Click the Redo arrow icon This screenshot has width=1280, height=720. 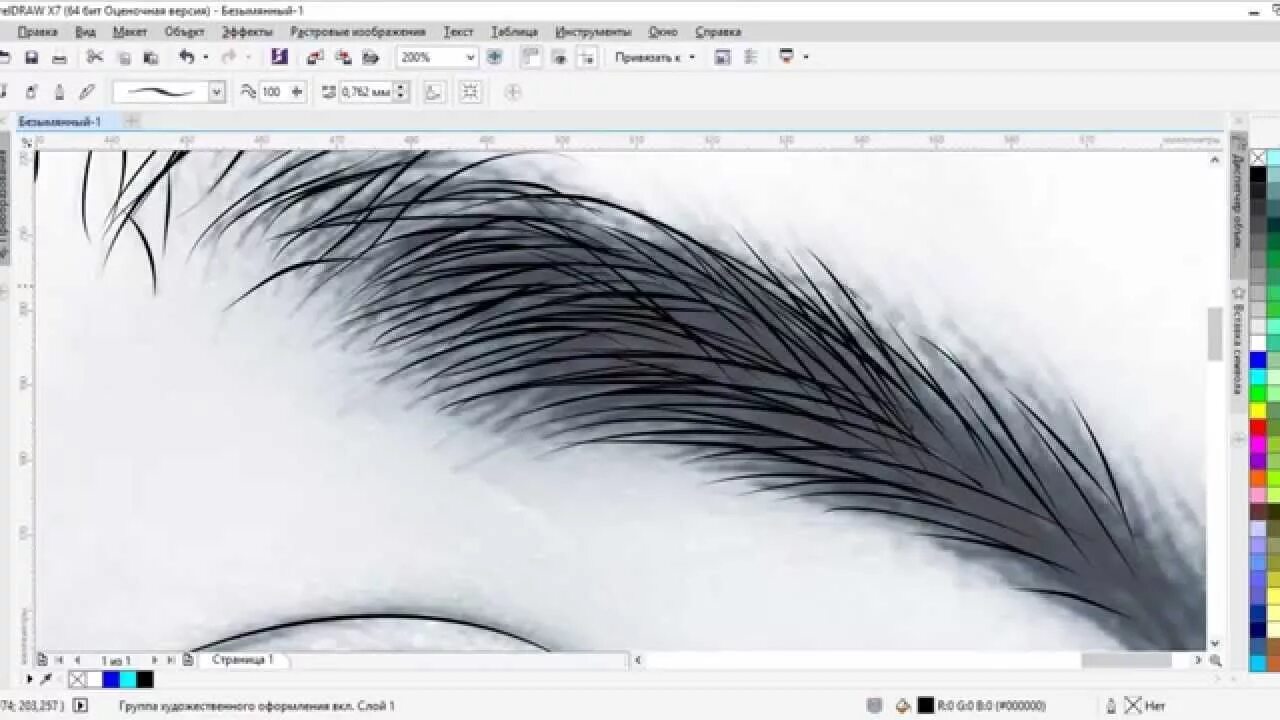point(229,57)
